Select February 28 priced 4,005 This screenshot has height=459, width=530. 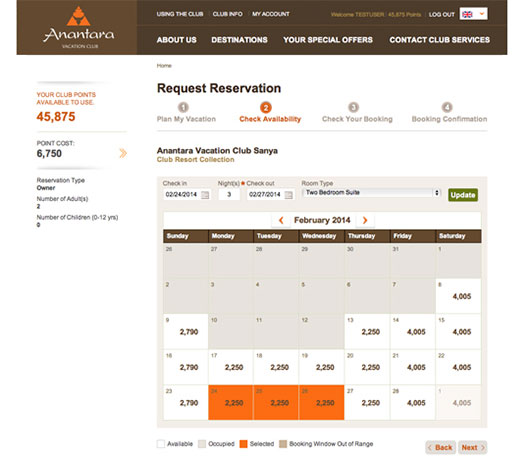pos(413,403)
